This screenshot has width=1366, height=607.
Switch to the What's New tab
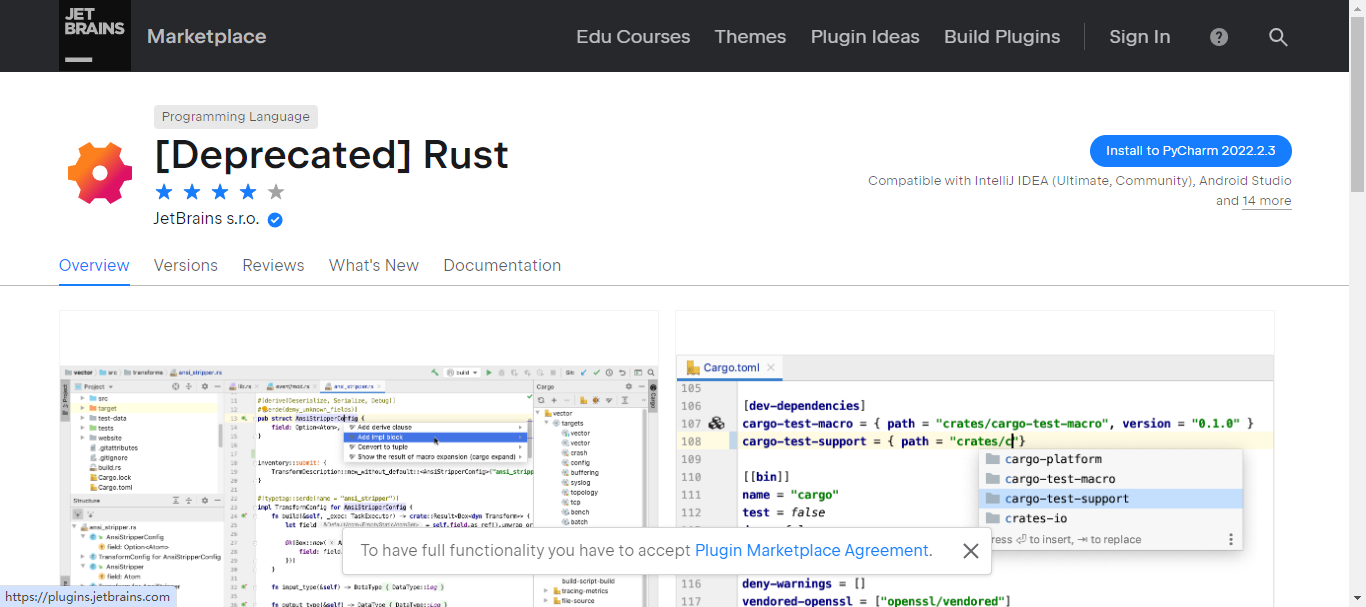point(374,266)
